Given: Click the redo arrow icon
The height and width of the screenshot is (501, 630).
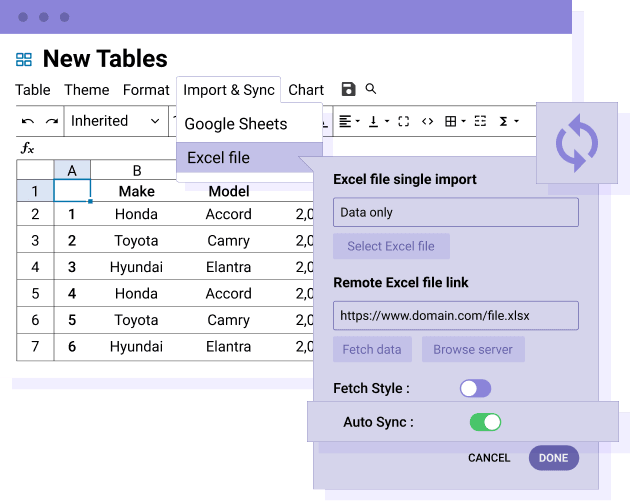Looking at the screenshot, I should tap(51, 122).
